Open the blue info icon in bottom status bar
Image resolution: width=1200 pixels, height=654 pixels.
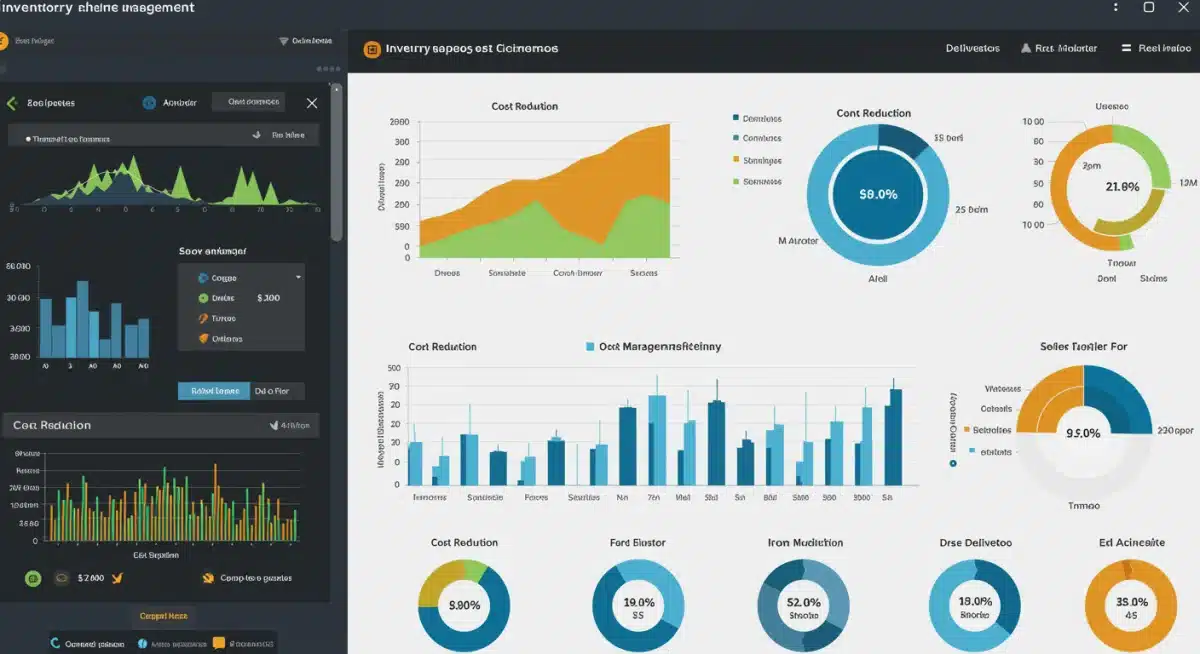point(143,643)
